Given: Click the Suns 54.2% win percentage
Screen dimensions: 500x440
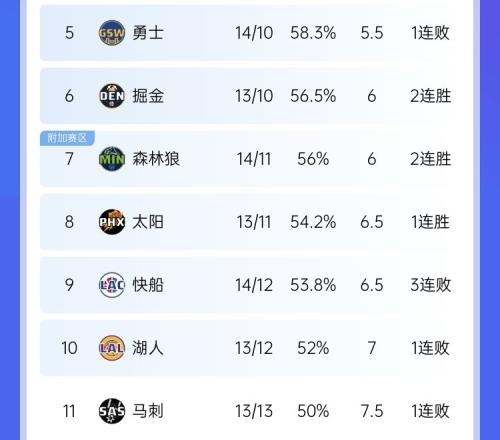Looking at the screenshot, I should pos(313,222).
